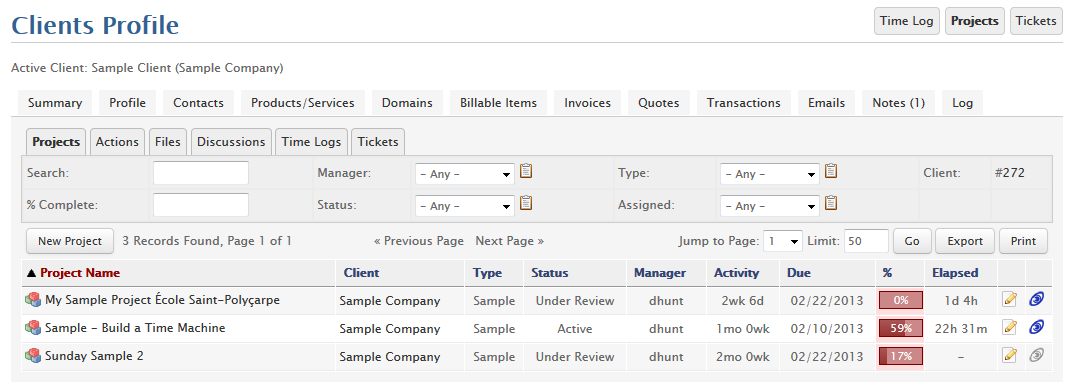The image size is (1067, 390).
Task: Click clipboard icon beside Assigned filter
Action: 831,204
